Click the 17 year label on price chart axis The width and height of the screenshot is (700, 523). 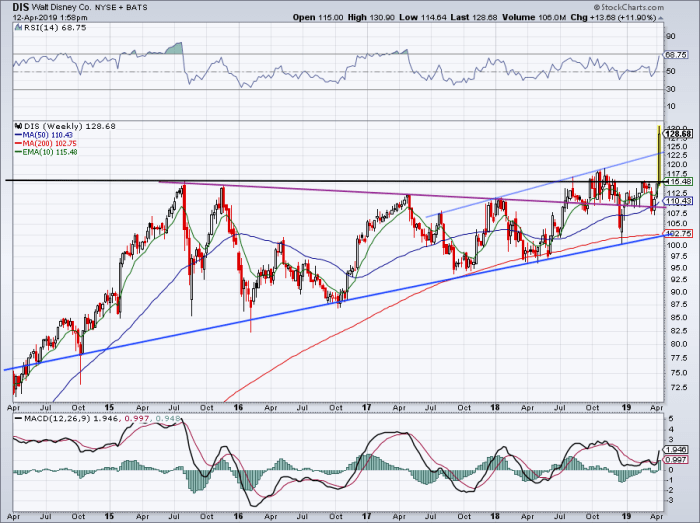pyautogui.click(x=367, y=407)
